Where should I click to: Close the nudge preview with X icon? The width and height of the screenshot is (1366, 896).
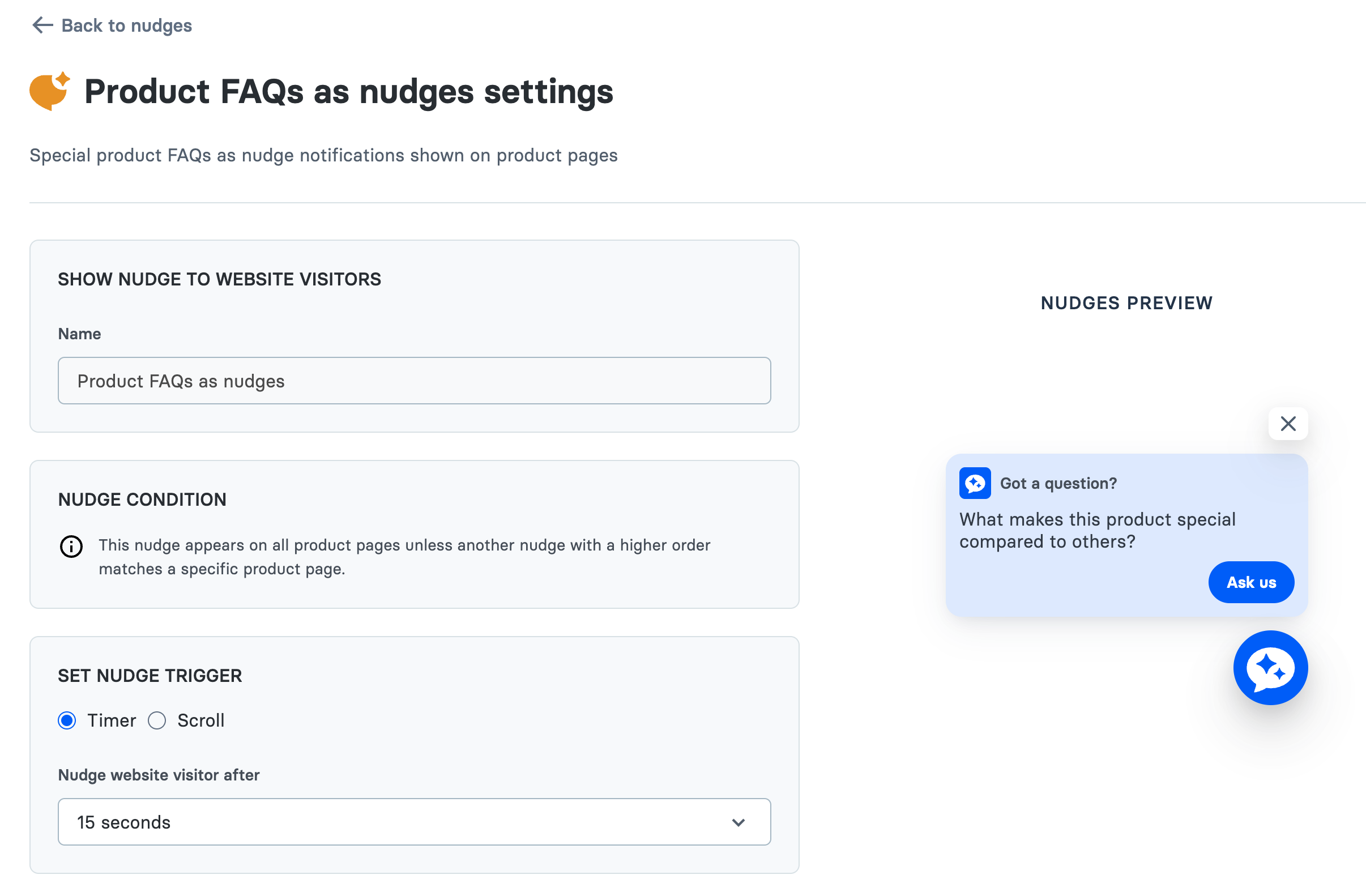click(1288, 424)
